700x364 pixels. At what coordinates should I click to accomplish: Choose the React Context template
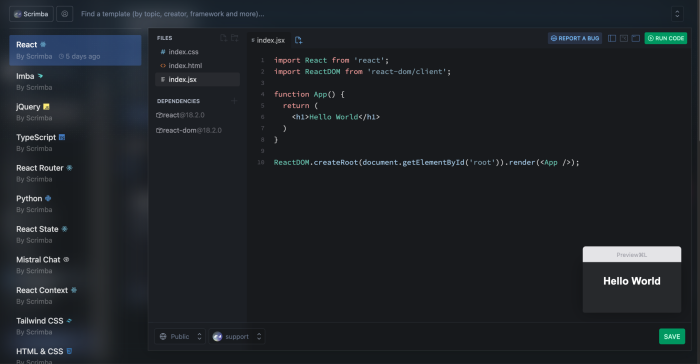pos(75,296)
